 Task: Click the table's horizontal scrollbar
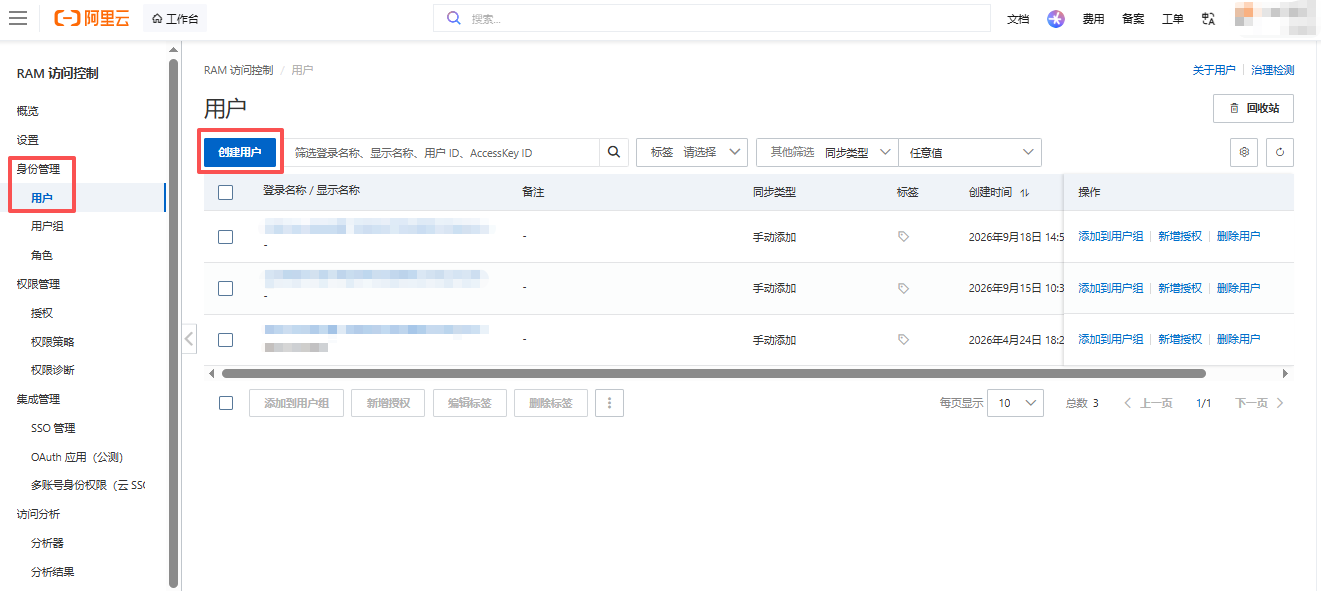pyautogui.click(x=713, y=373)
